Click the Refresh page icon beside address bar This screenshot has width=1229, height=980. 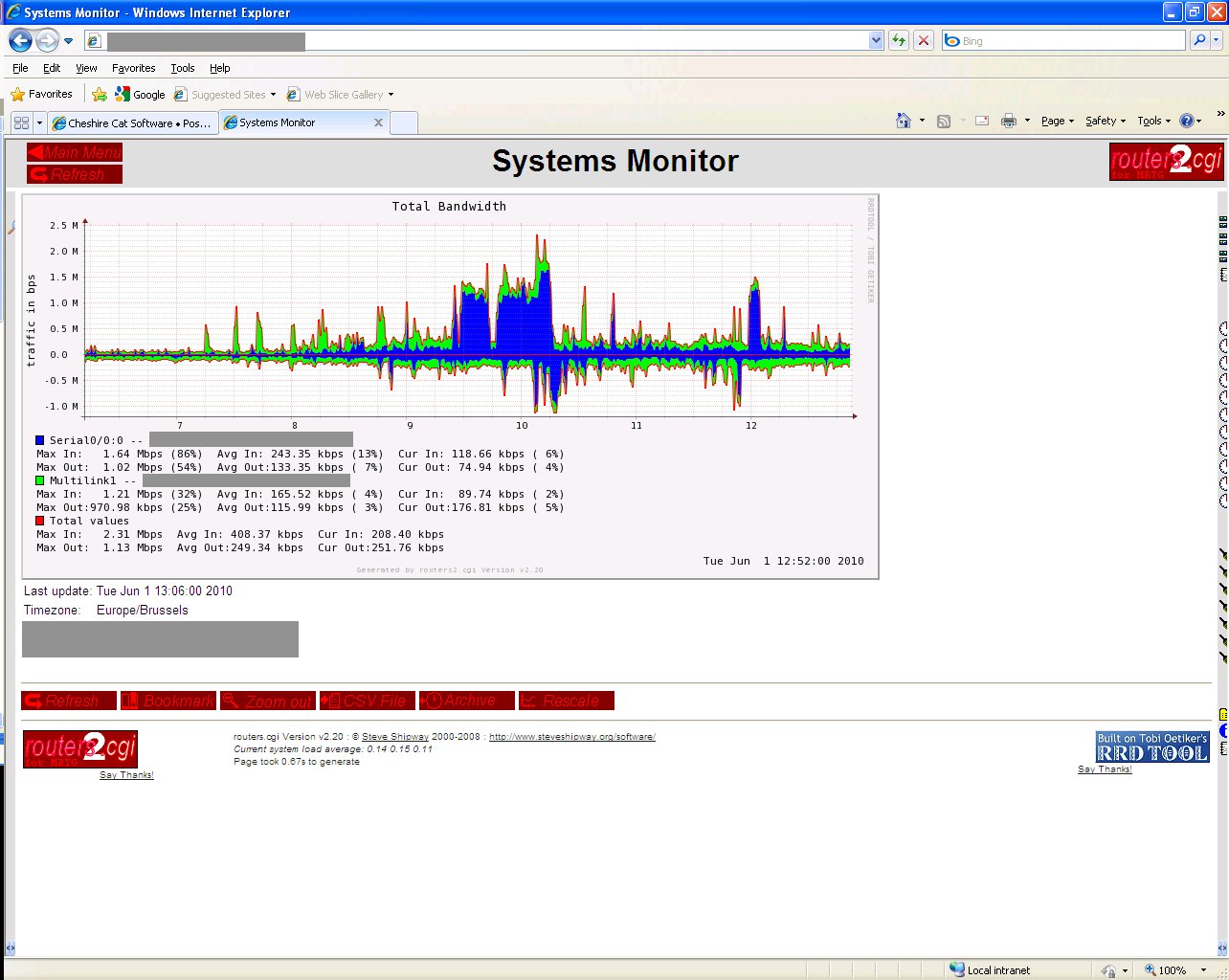pyautogui.click(x=898, y=40)
